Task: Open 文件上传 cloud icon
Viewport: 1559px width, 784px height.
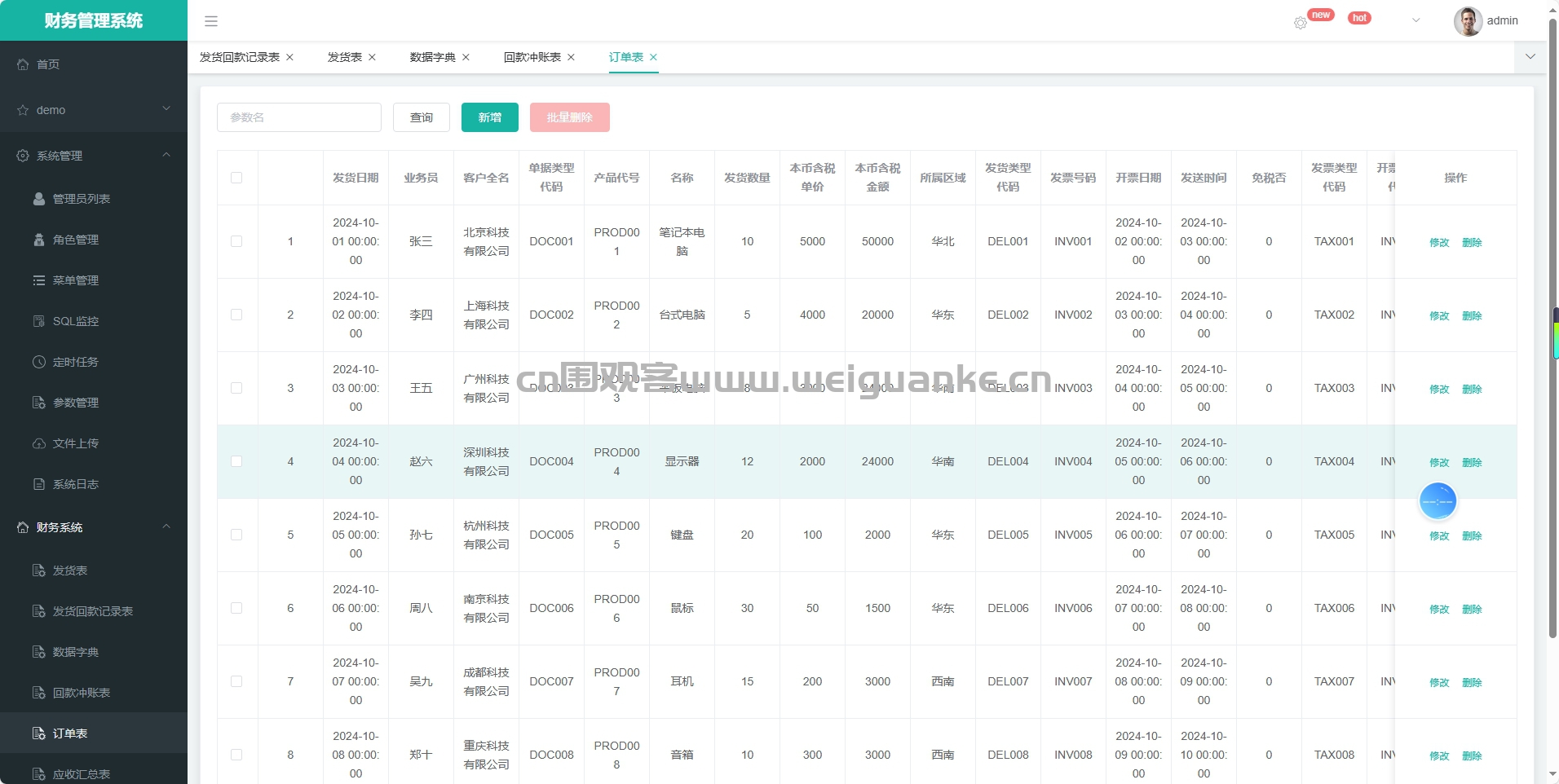Action: tap(39, 443)
